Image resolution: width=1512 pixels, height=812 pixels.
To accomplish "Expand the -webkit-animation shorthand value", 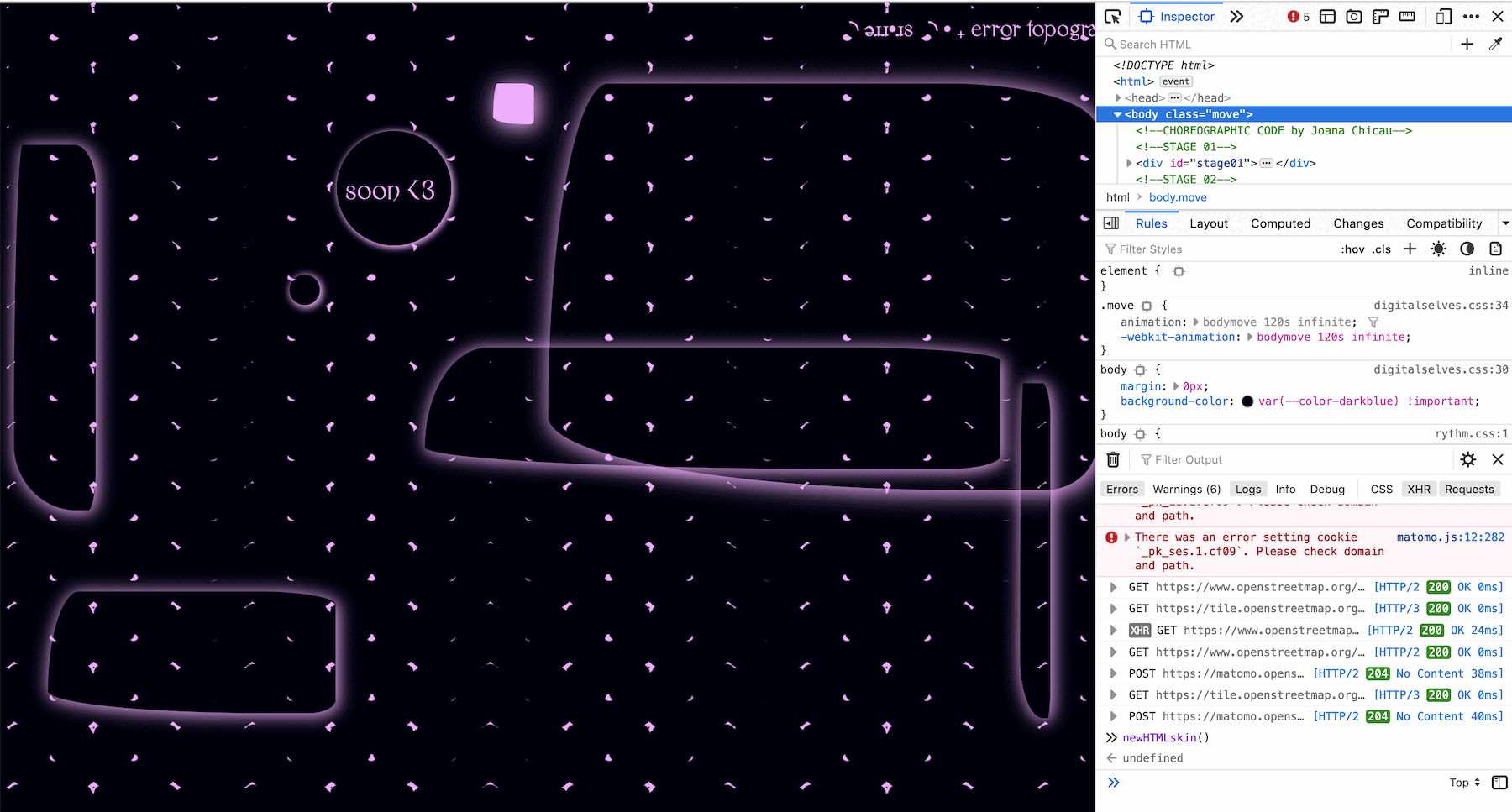I will click(x=1250, y=338).
